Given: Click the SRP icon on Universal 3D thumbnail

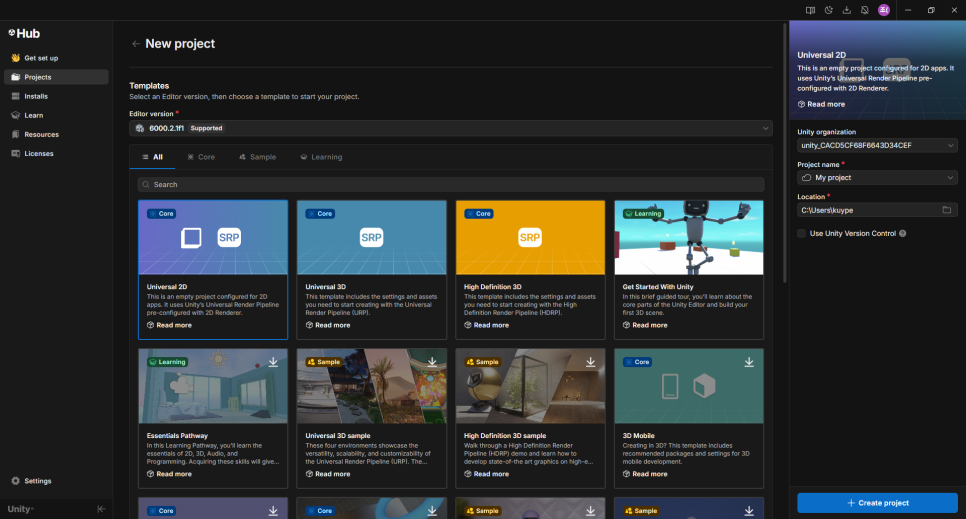Looking at the screenshot, I should 371,237.
